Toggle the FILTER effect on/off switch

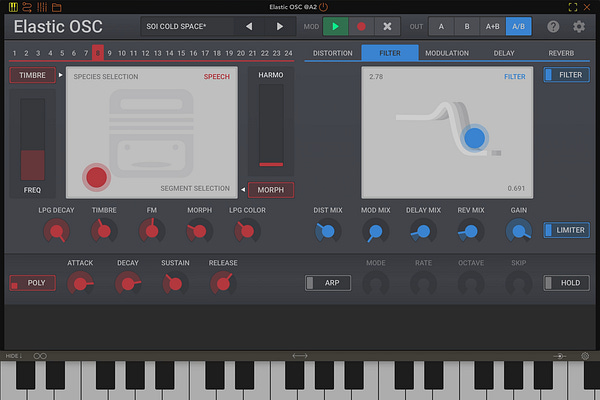pos(566,75)
